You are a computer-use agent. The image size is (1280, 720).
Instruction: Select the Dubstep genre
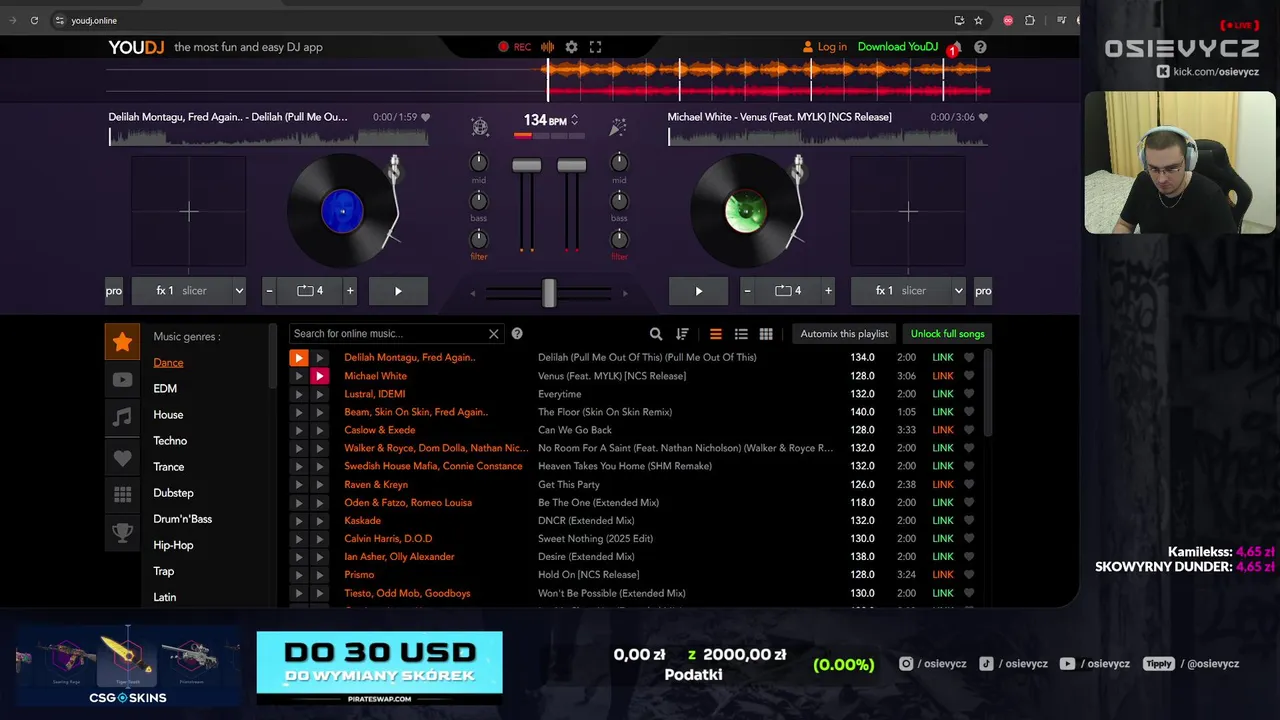point(173,493)
